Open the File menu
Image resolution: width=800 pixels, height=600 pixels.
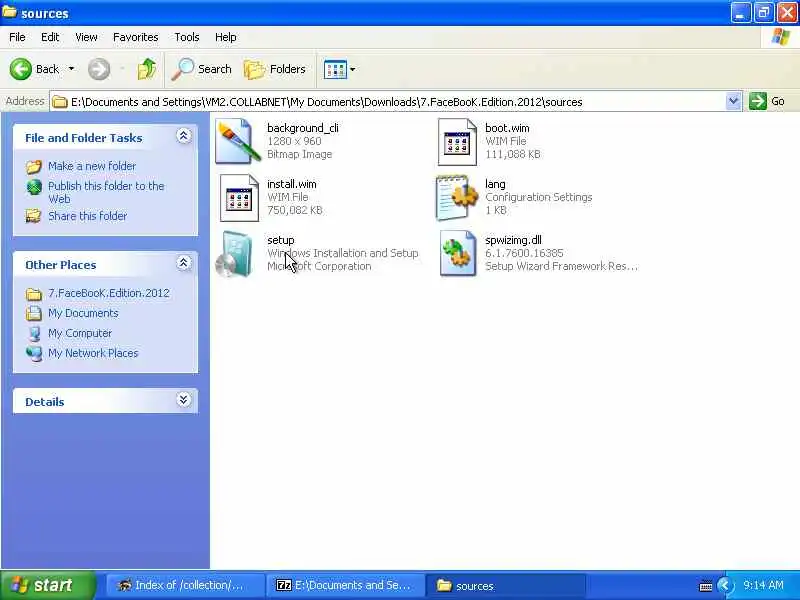(x=17, y=37)
